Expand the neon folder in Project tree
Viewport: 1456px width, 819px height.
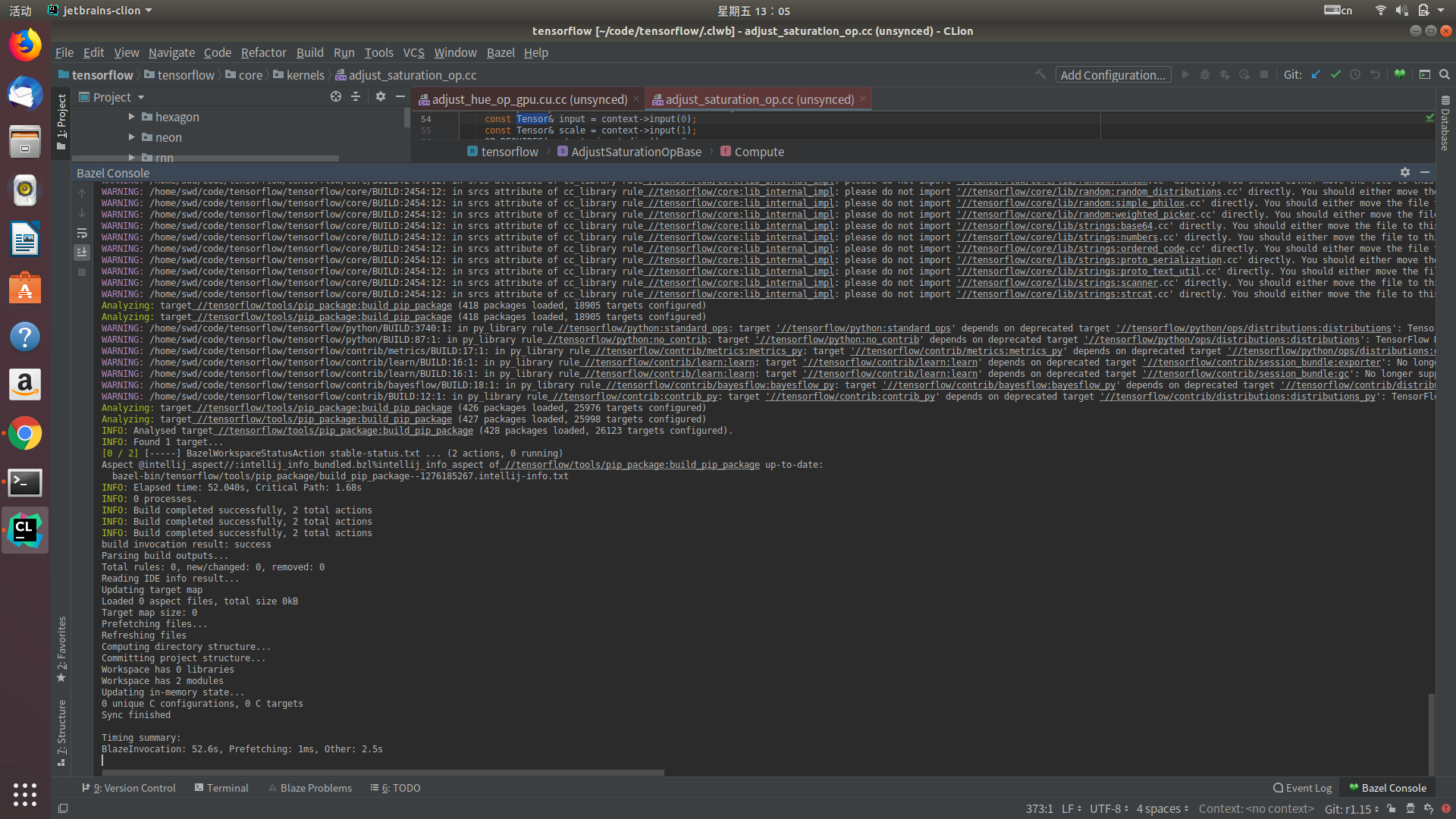131,137
